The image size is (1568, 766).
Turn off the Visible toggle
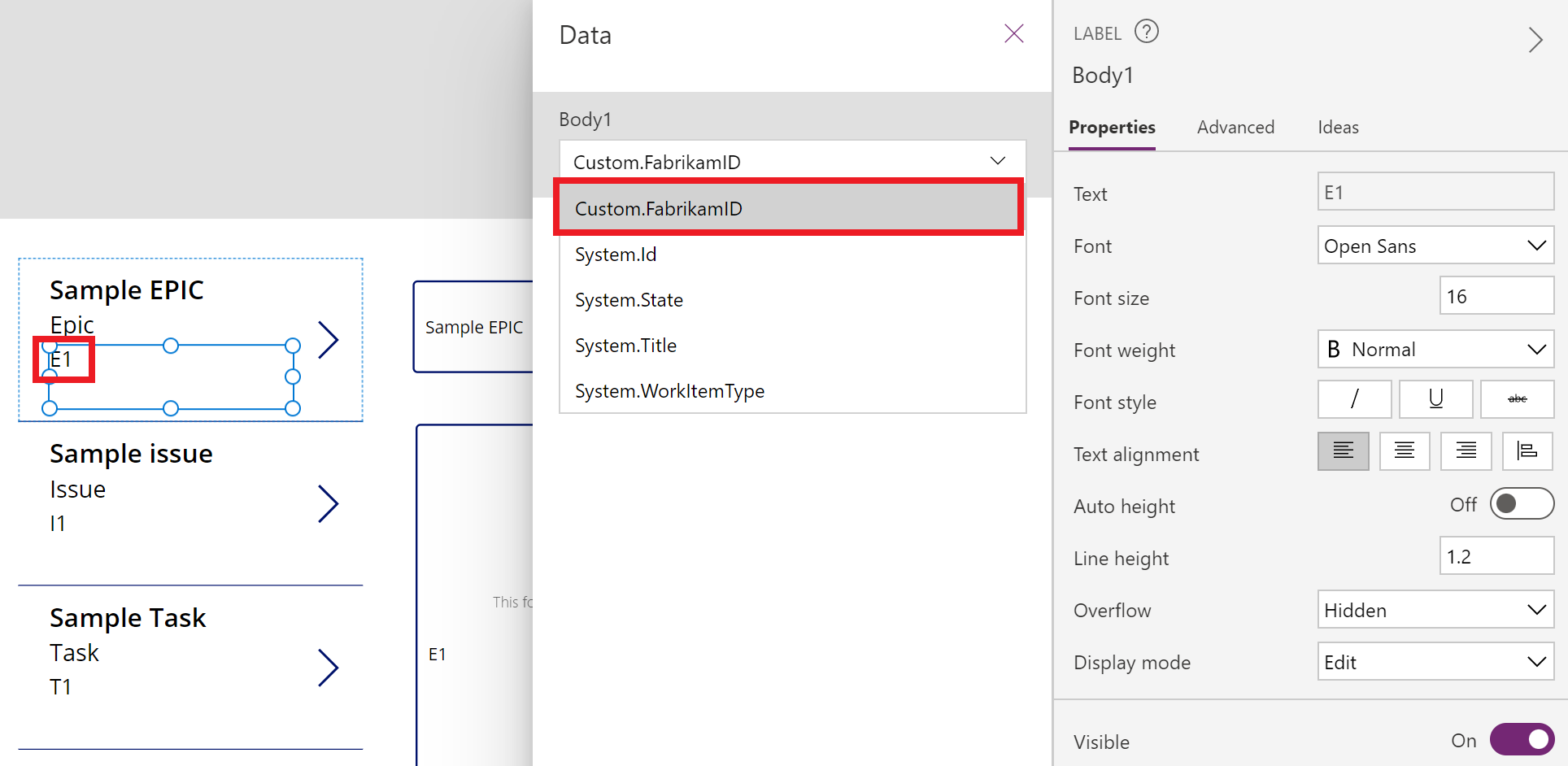(x=1522, y=739)
